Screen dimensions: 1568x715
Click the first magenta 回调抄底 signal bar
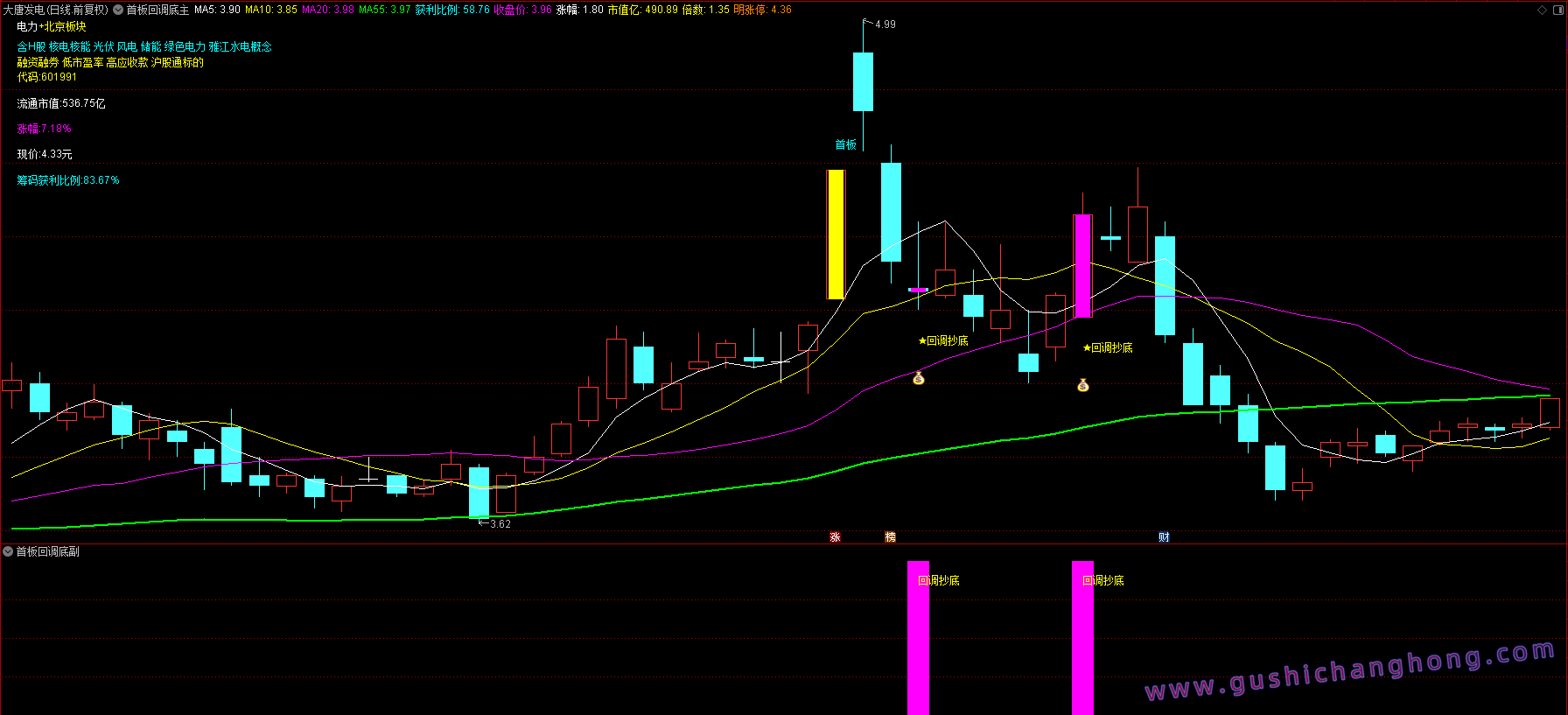[918, 637]
